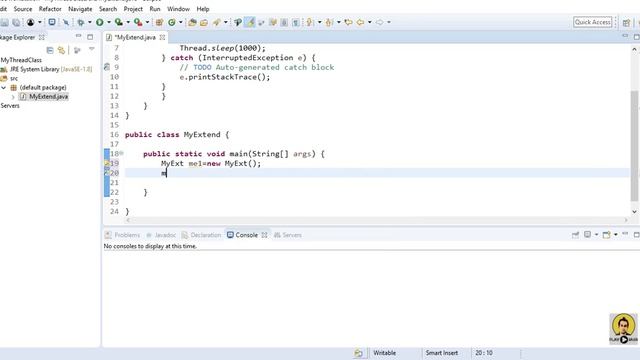Click Collapse All in Package Explorer
640x360 pixels.
click(50, 50)
